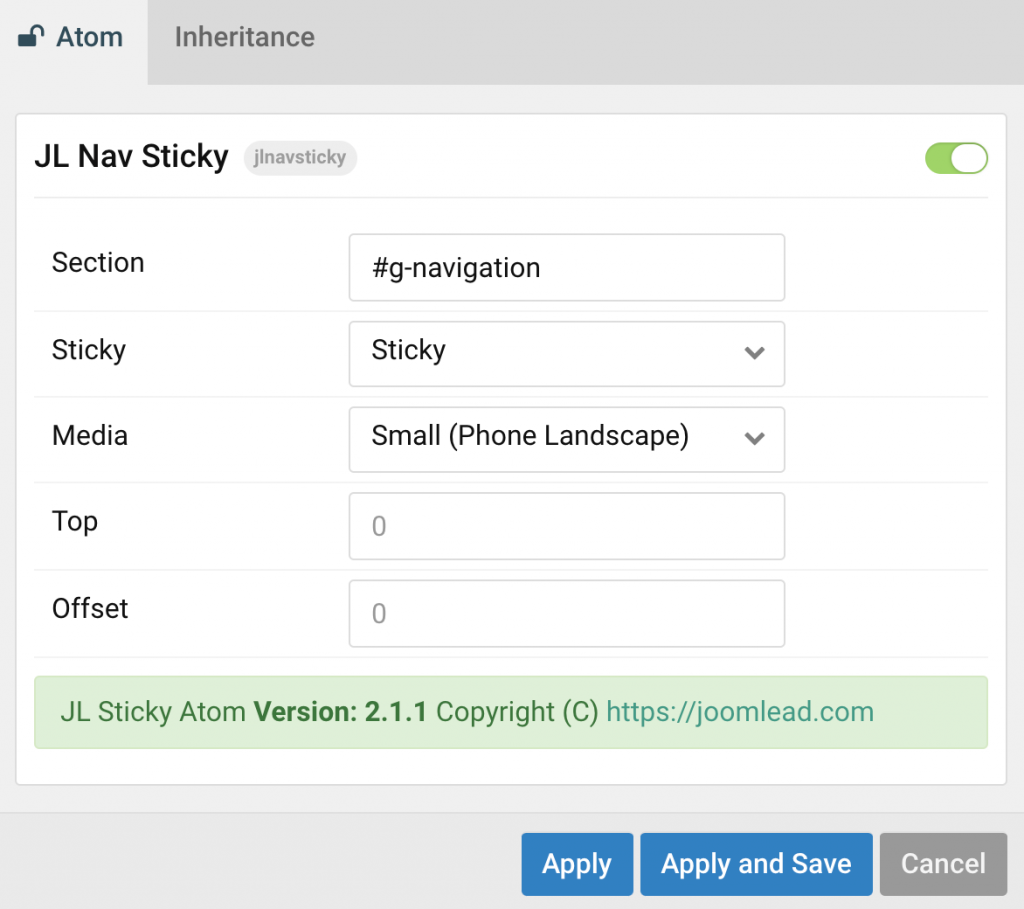Select the Top value input field

coord(566,526)
